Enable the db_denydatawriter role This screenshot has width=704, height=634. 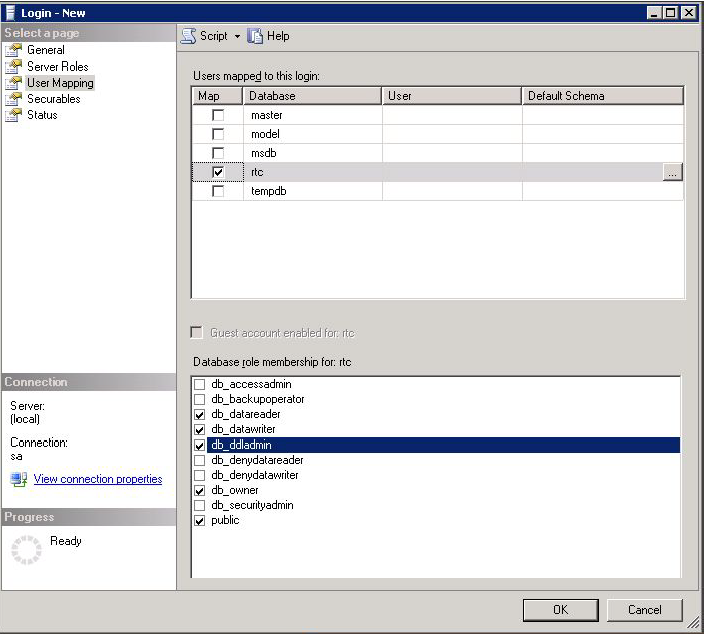[x=199, y=476]
